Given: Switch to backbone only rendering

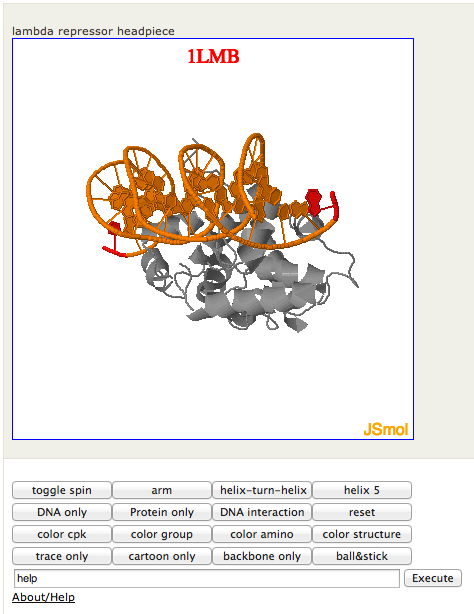Looking at the screenshot, I should [x=262, y=556].
